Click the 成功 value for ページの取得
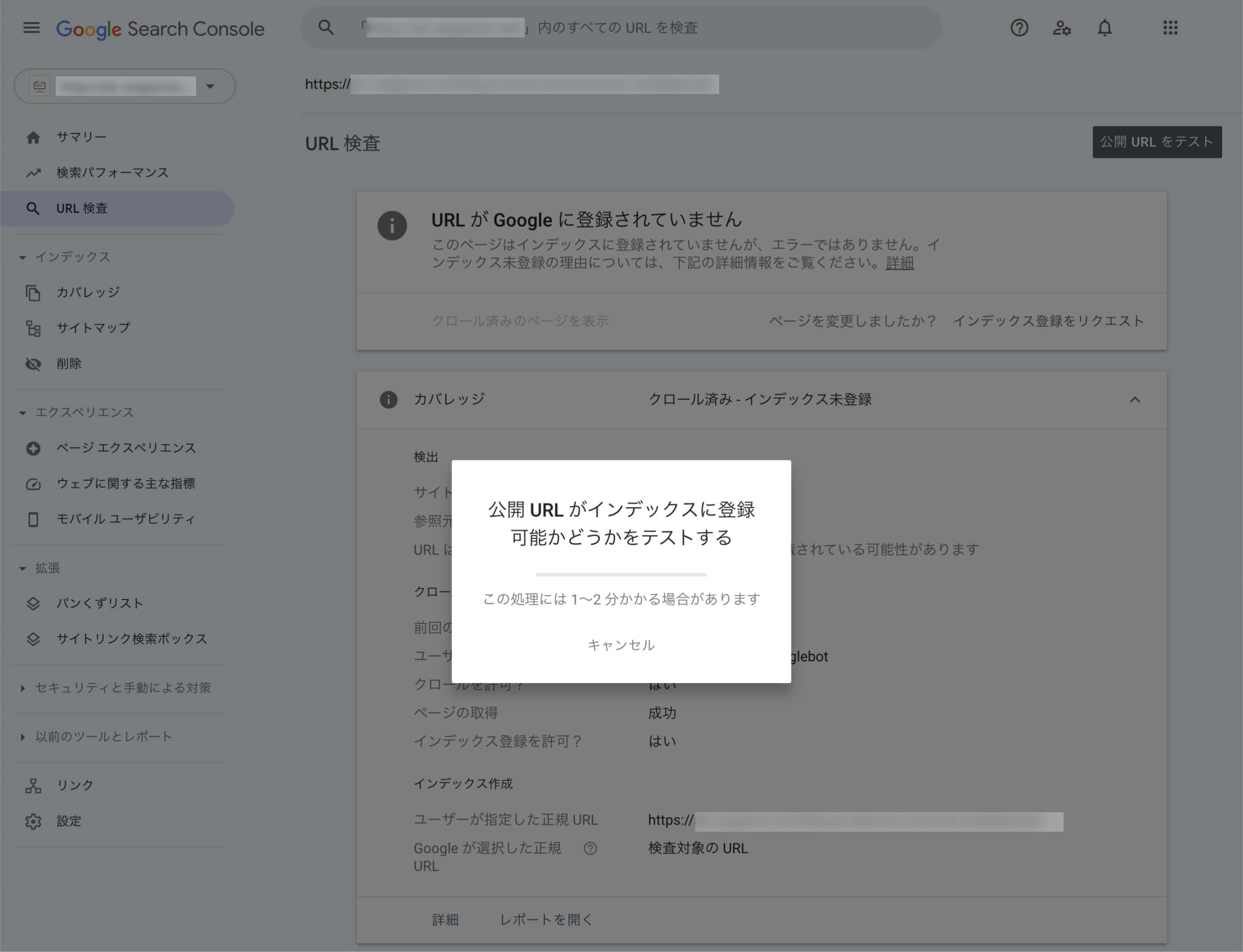 coord(662,713)
